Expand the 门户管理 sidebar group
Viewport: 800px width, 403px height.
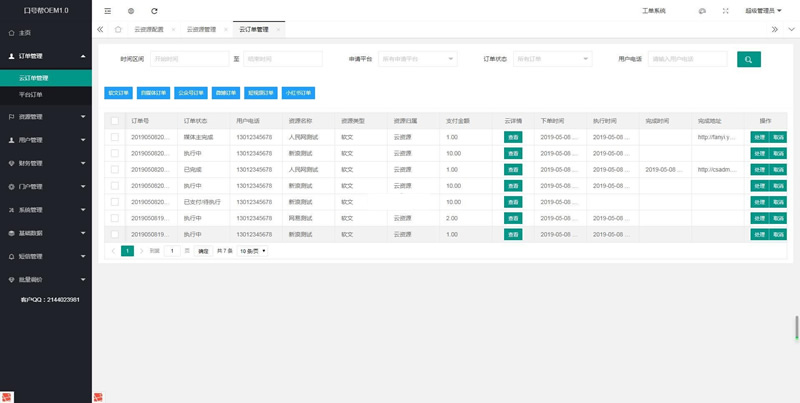(x=46, y=187)
